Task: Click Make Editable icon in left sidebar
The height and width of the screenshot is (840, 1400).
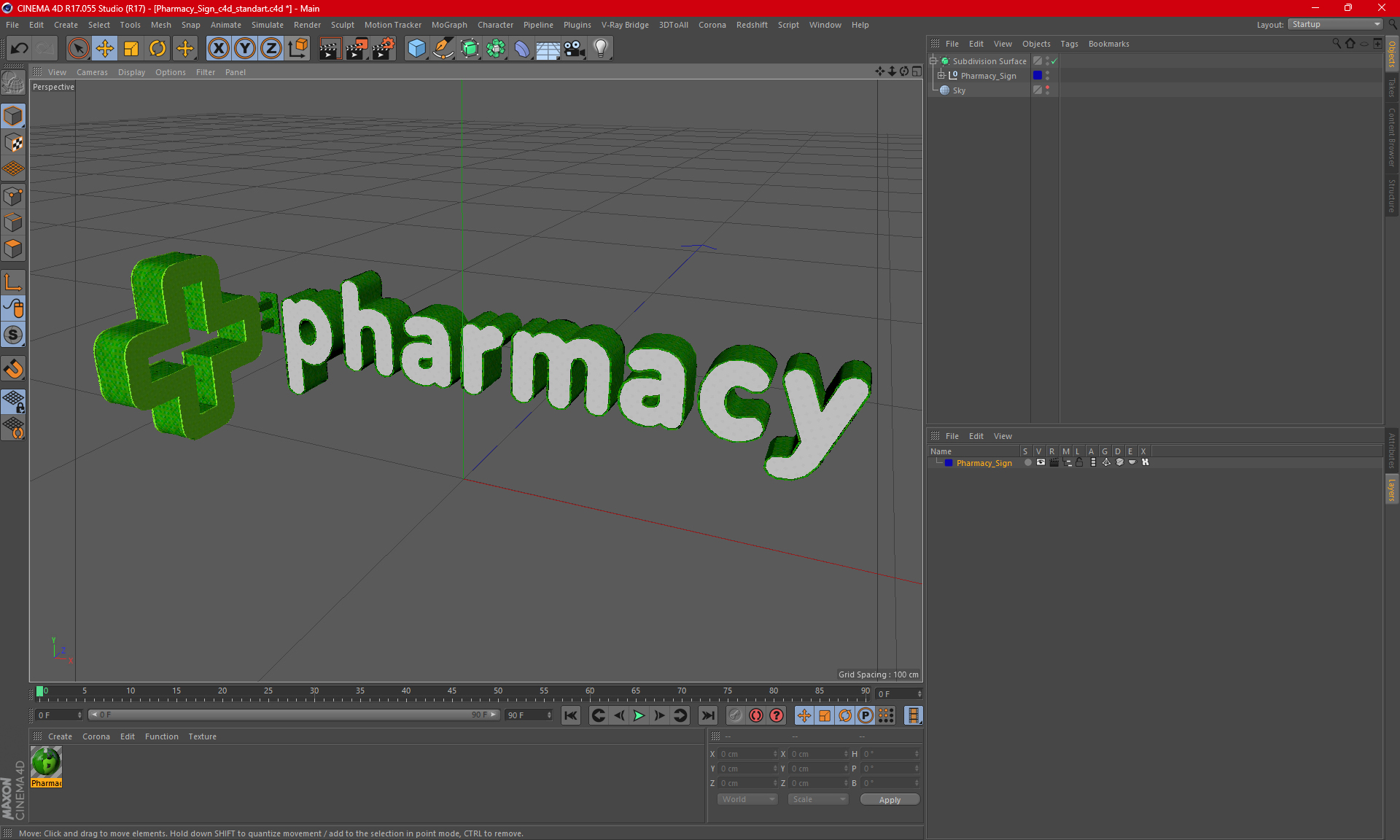Action: (x=13, y=83)
